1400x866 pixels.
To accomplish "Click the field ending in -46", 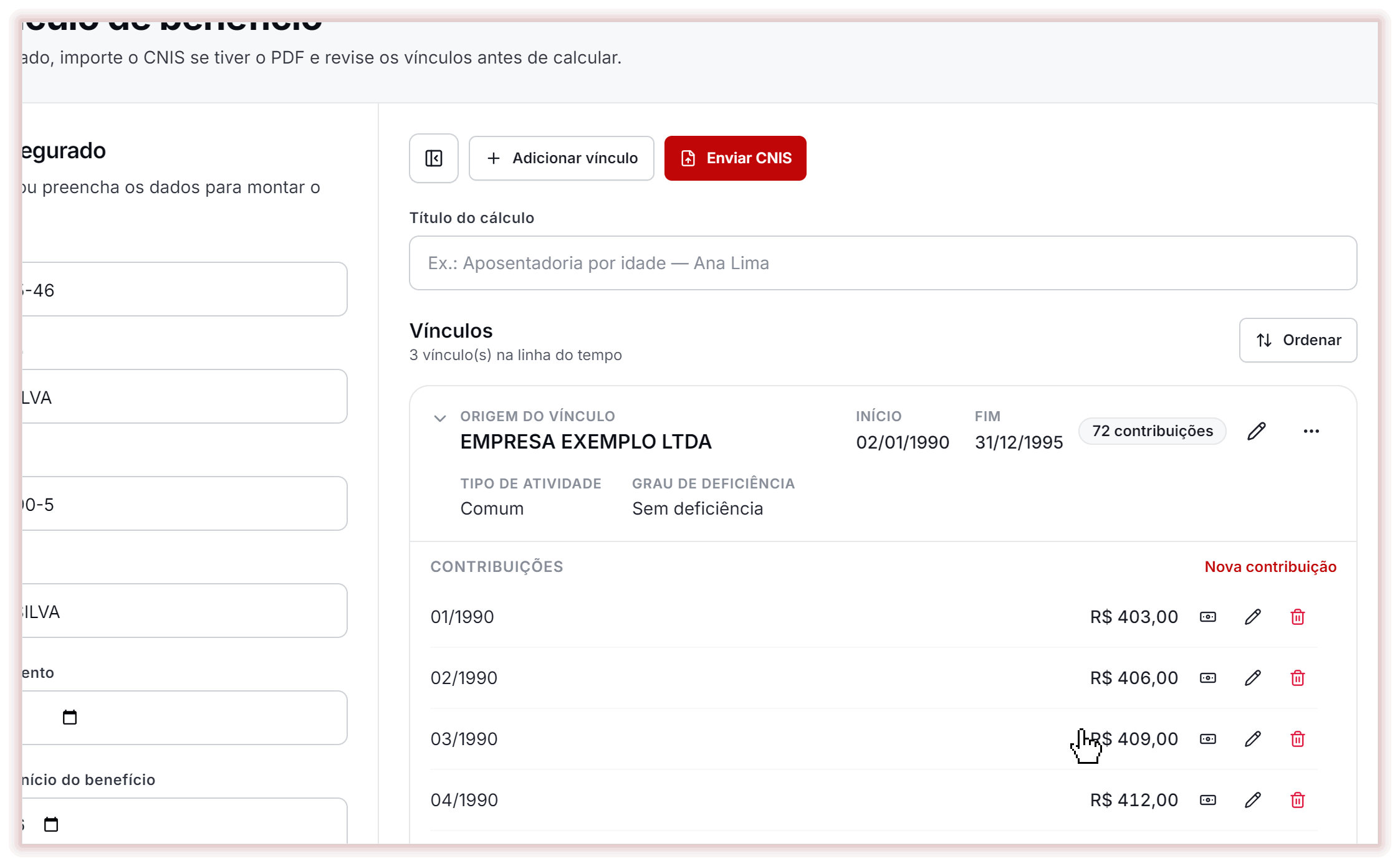I will point(184,290).
